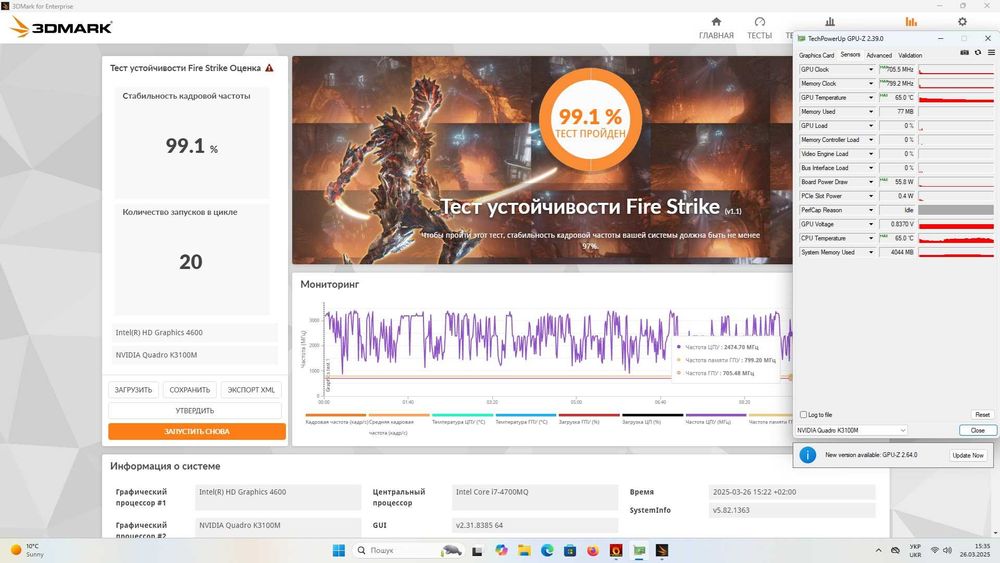Click the blue info icon in update notice
The height and width of the screenshot is (563, 1000).
[807, 455]
